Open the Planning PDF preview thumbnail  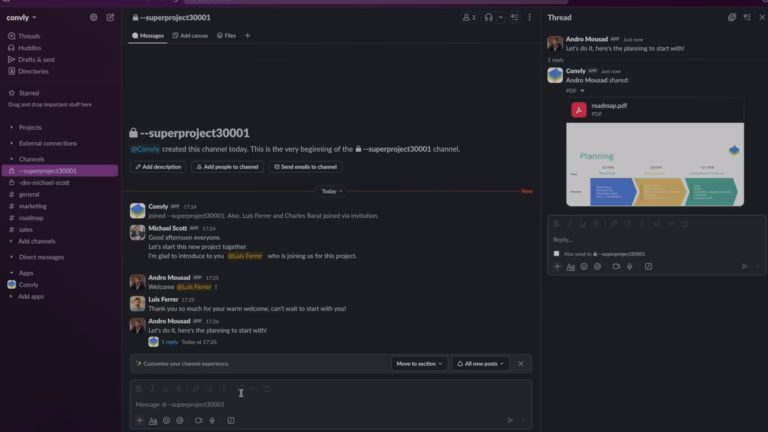(655, 164)
